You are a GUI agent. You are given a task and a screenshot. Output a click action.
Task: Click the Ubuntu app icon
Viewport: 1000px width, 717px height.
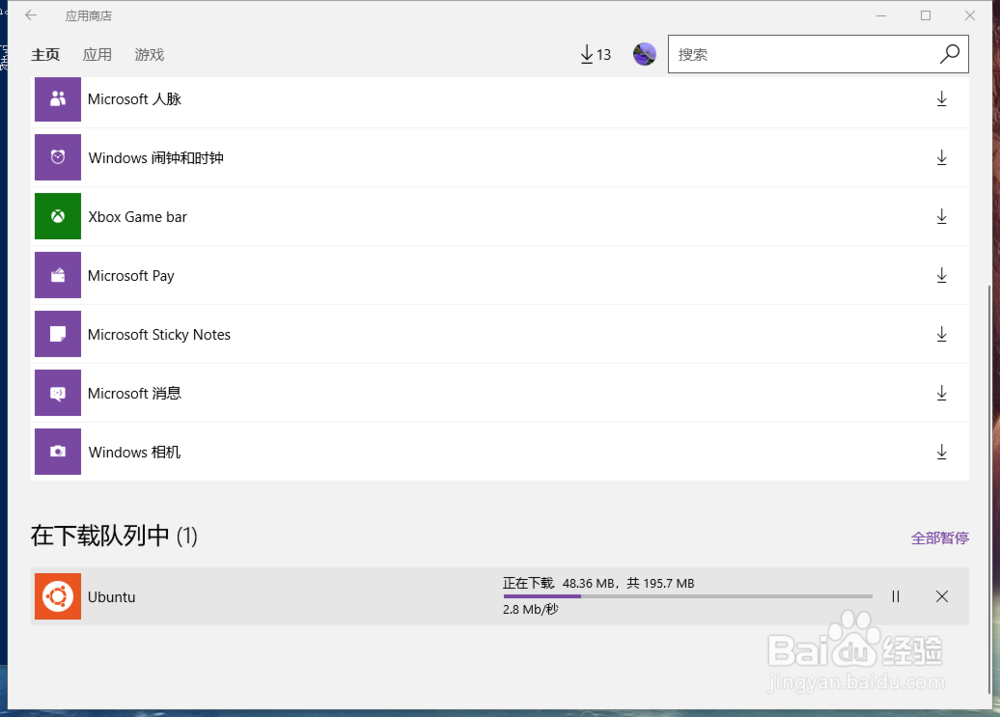point(57,596)
